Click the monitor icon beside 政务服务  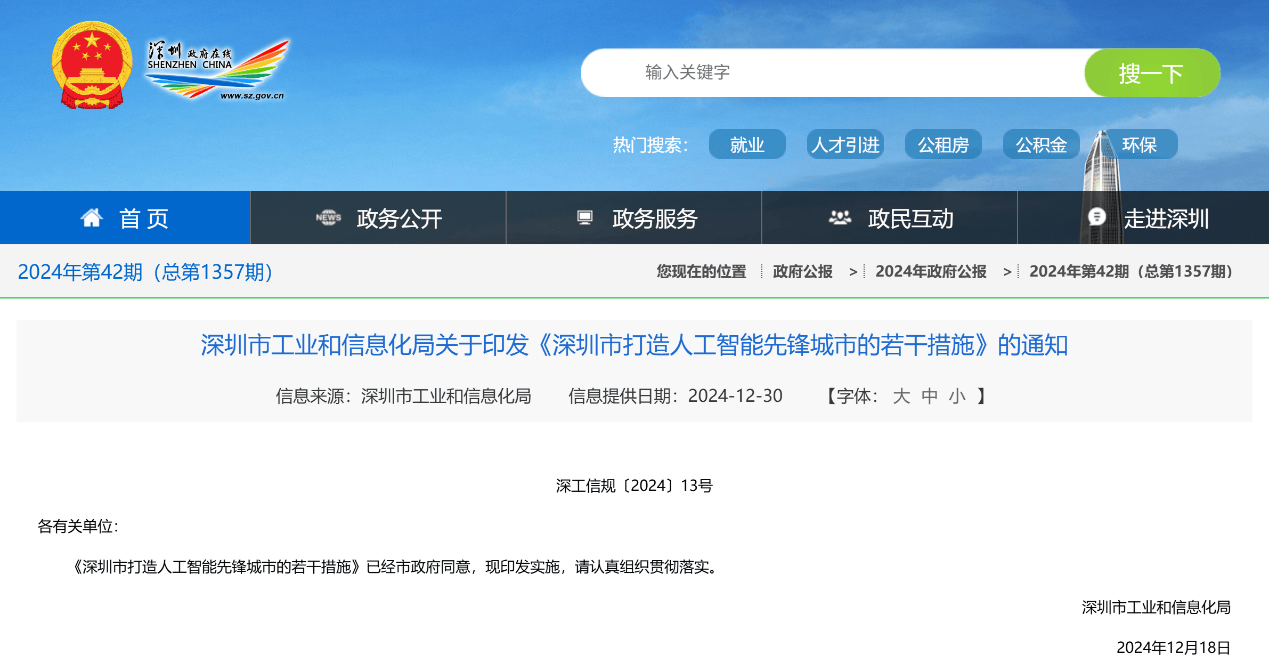click(585, 218)
